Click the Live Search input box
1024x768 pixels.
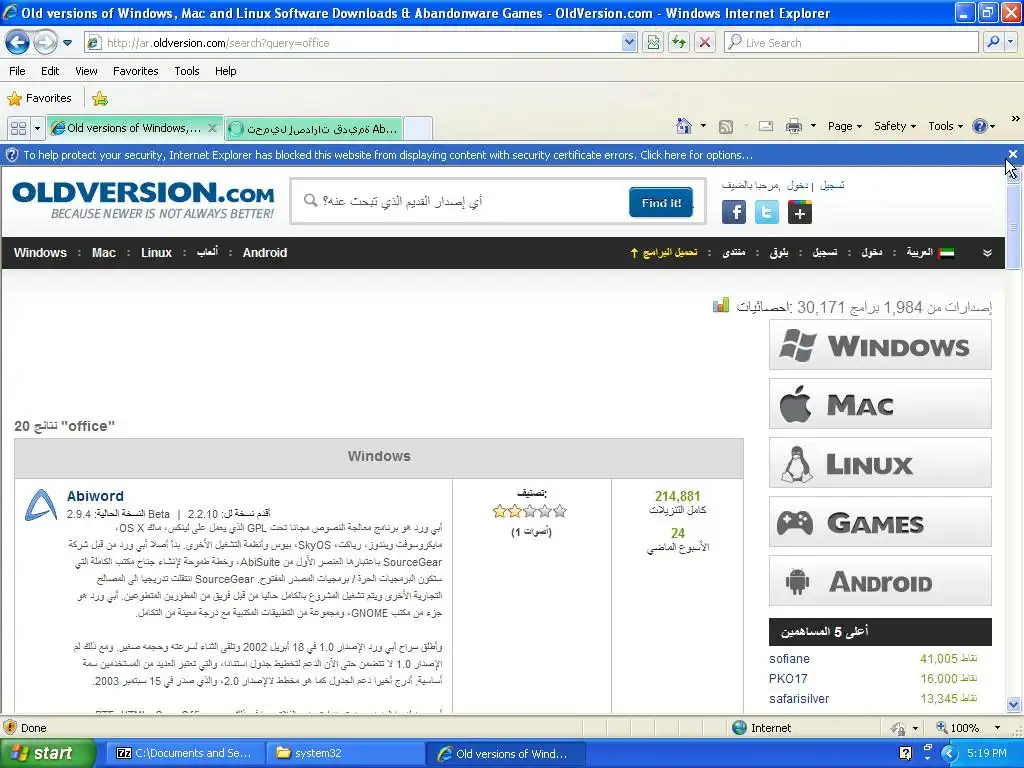[x=852, y=43]
